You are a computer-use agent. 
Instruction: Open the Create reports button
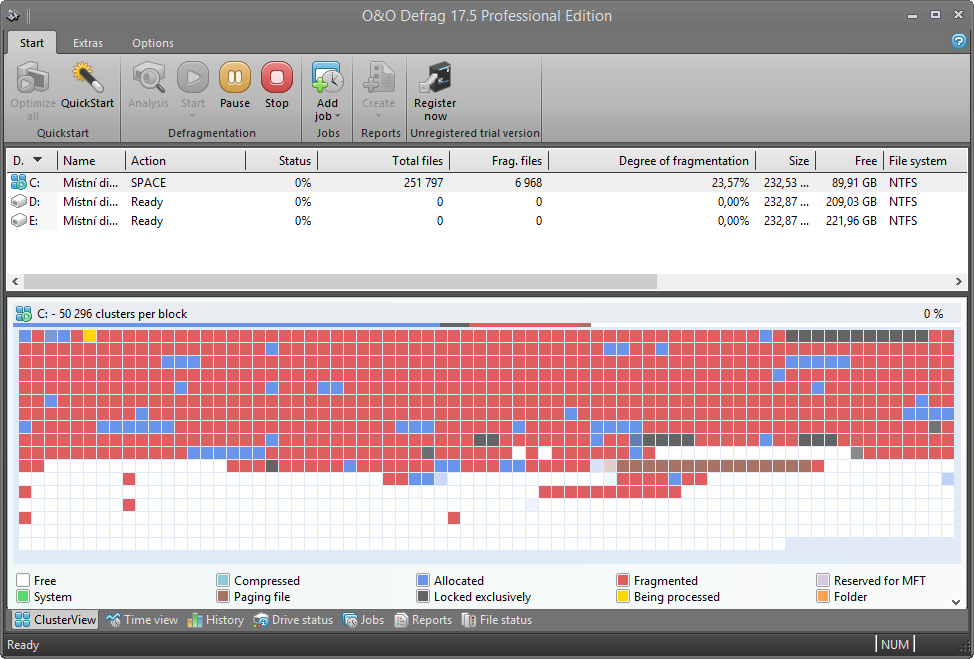point(378,89)
